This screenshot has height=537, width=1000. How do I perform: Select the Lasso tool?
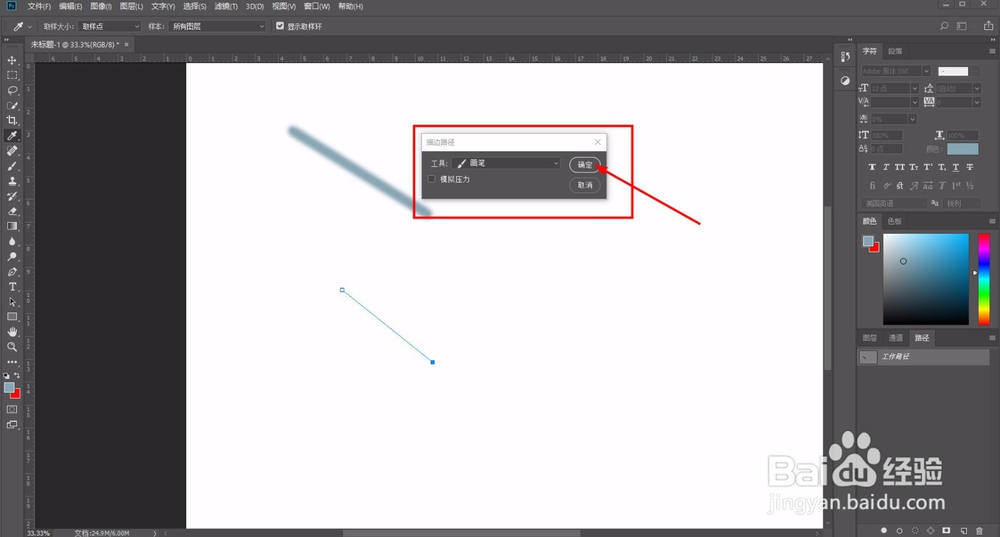click(12, 91)
